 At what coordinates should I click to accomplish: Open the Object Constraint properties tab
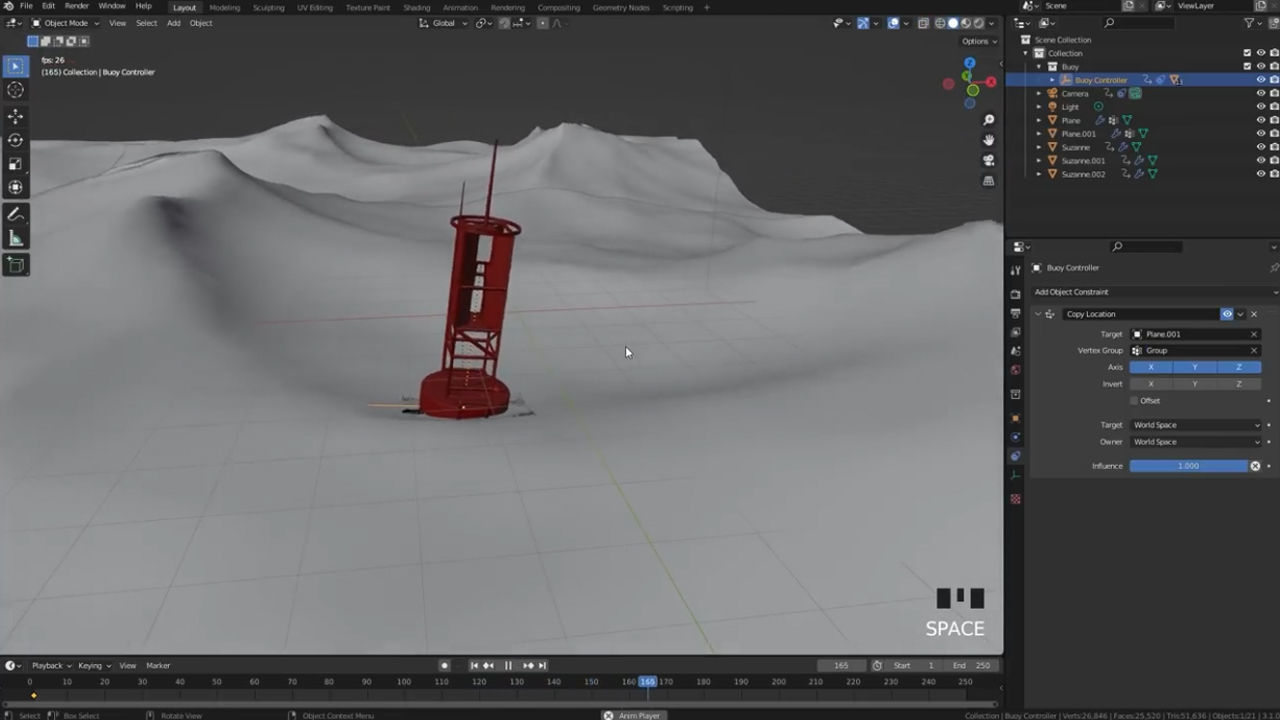tap(1015, 456)
